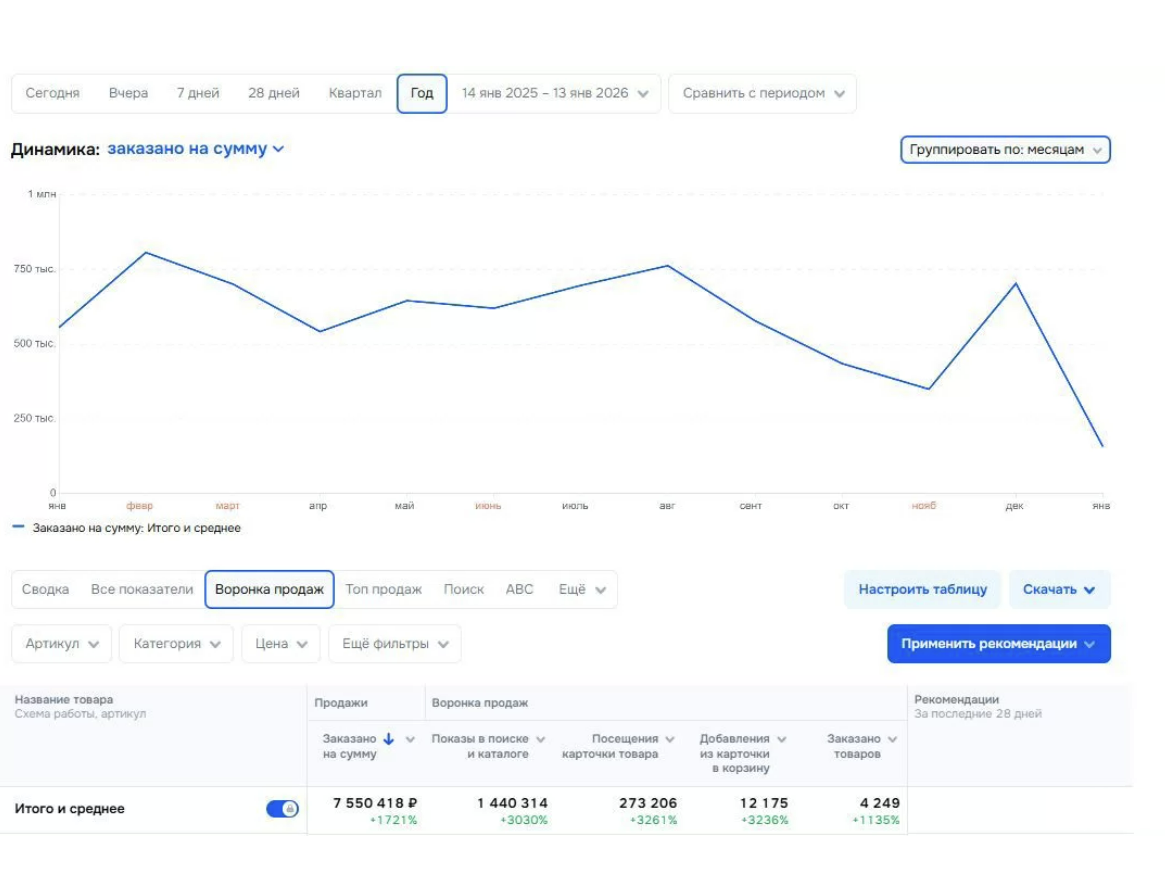The width and height of the screenshot is (1165, 887).
Task: Click the Настроить таблицу button
Action: 923,589
